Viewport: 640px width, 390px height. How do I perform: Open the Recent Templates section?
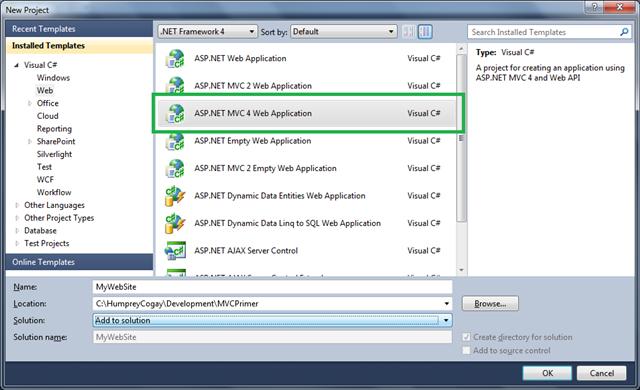[79, 29]
